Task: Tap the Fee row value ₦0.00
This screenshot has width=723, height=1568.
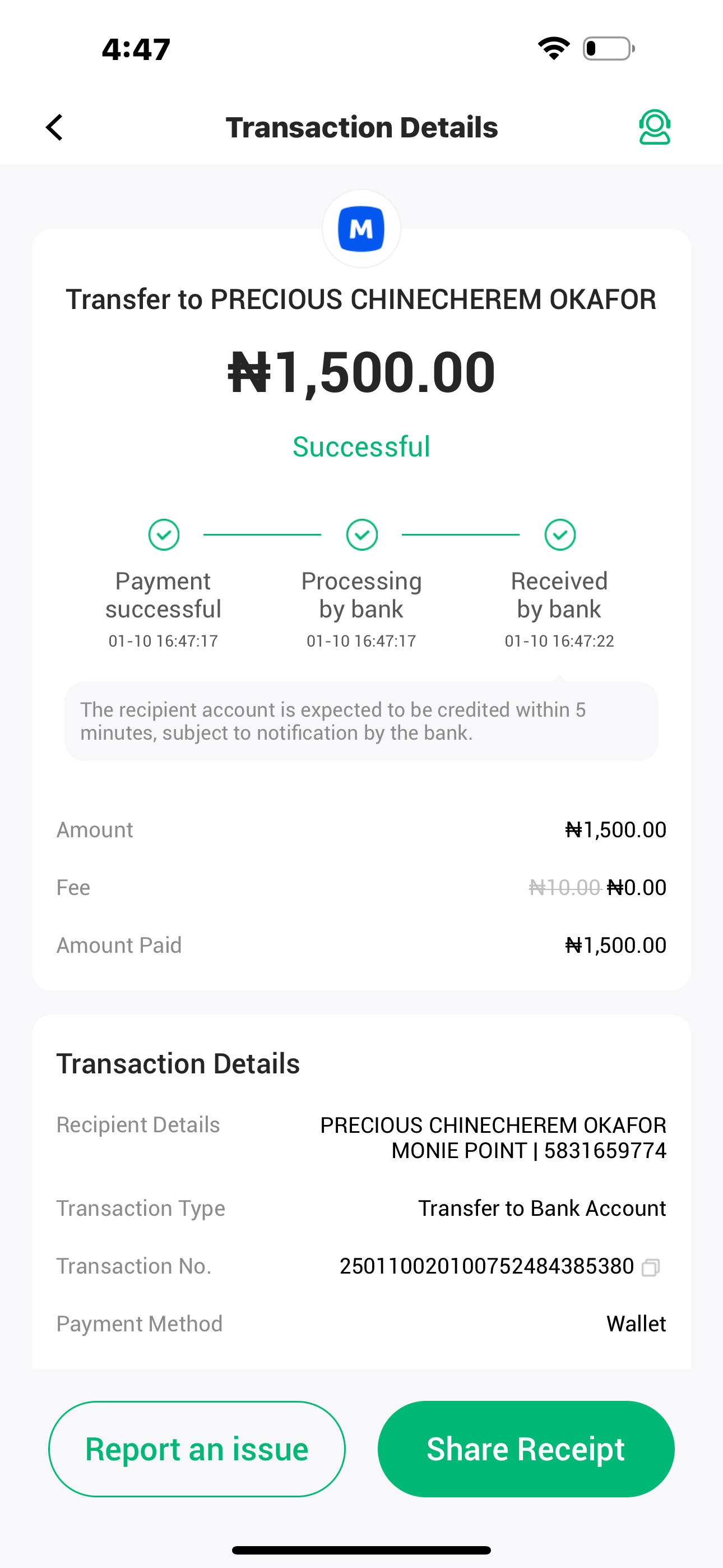Action: [637, 888]
